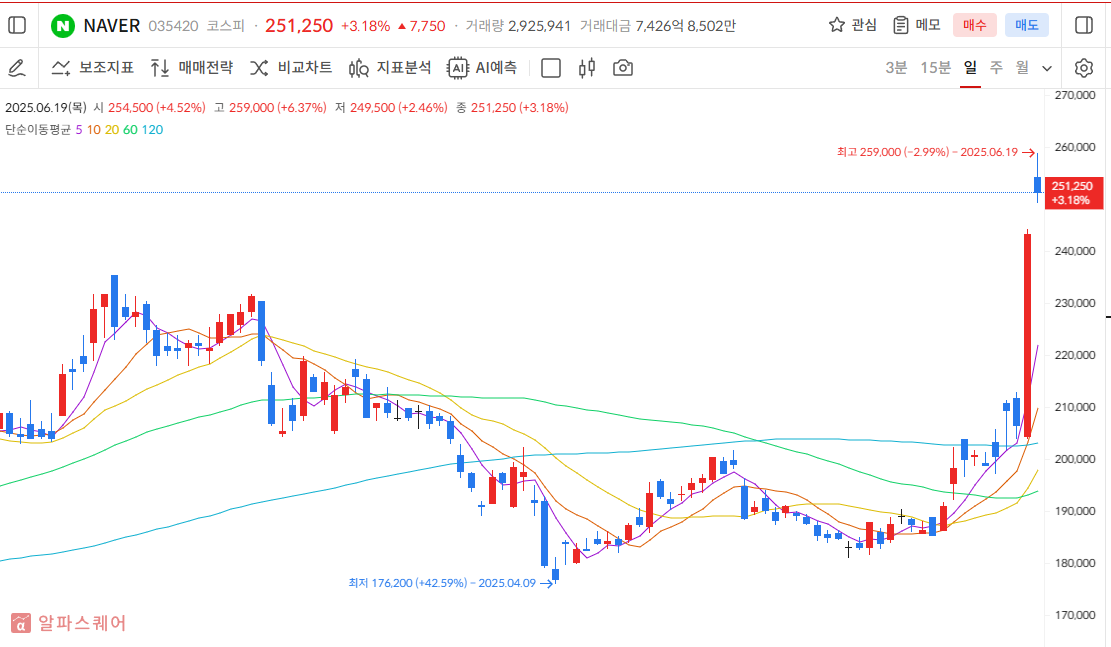Open 비교차트 comparison chart
Screen dimensions: 1111x647
point(291,68)
